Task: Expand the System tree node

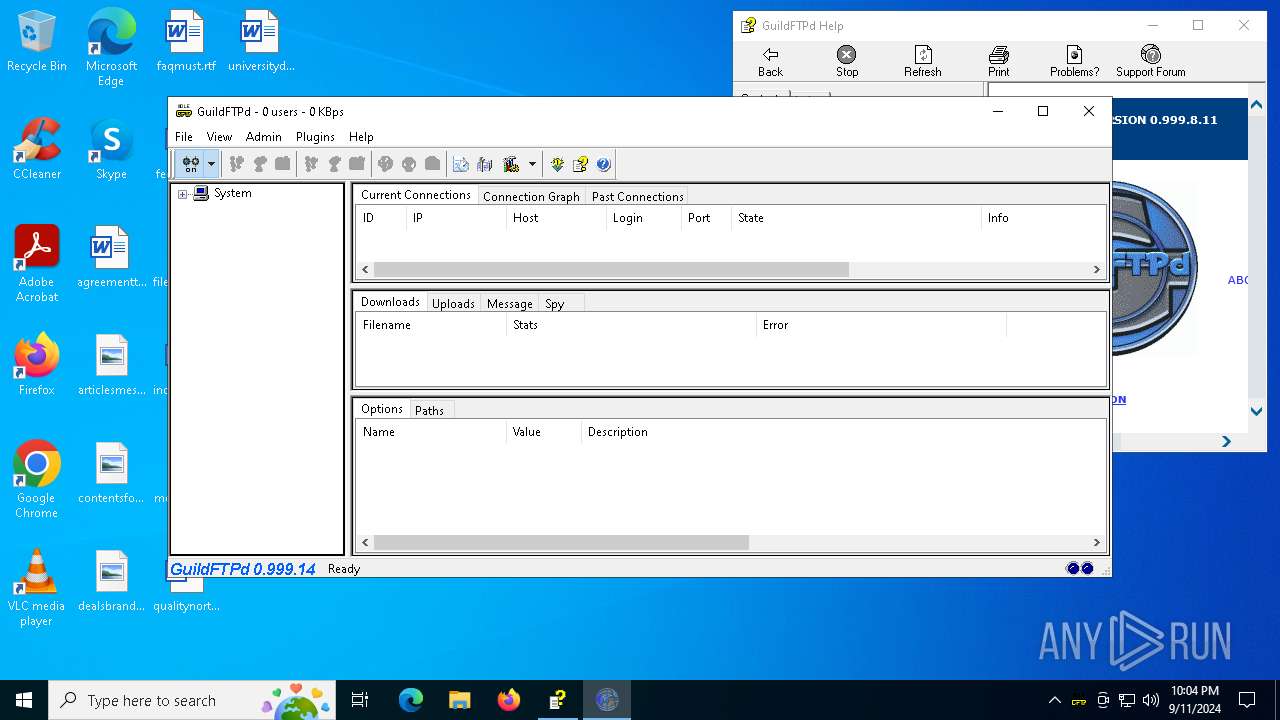Action: 182,194
